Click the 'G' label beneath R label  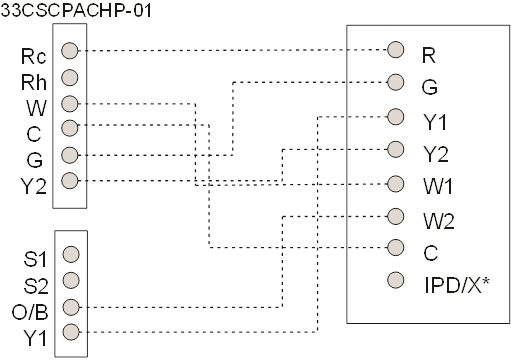point(429,87)
